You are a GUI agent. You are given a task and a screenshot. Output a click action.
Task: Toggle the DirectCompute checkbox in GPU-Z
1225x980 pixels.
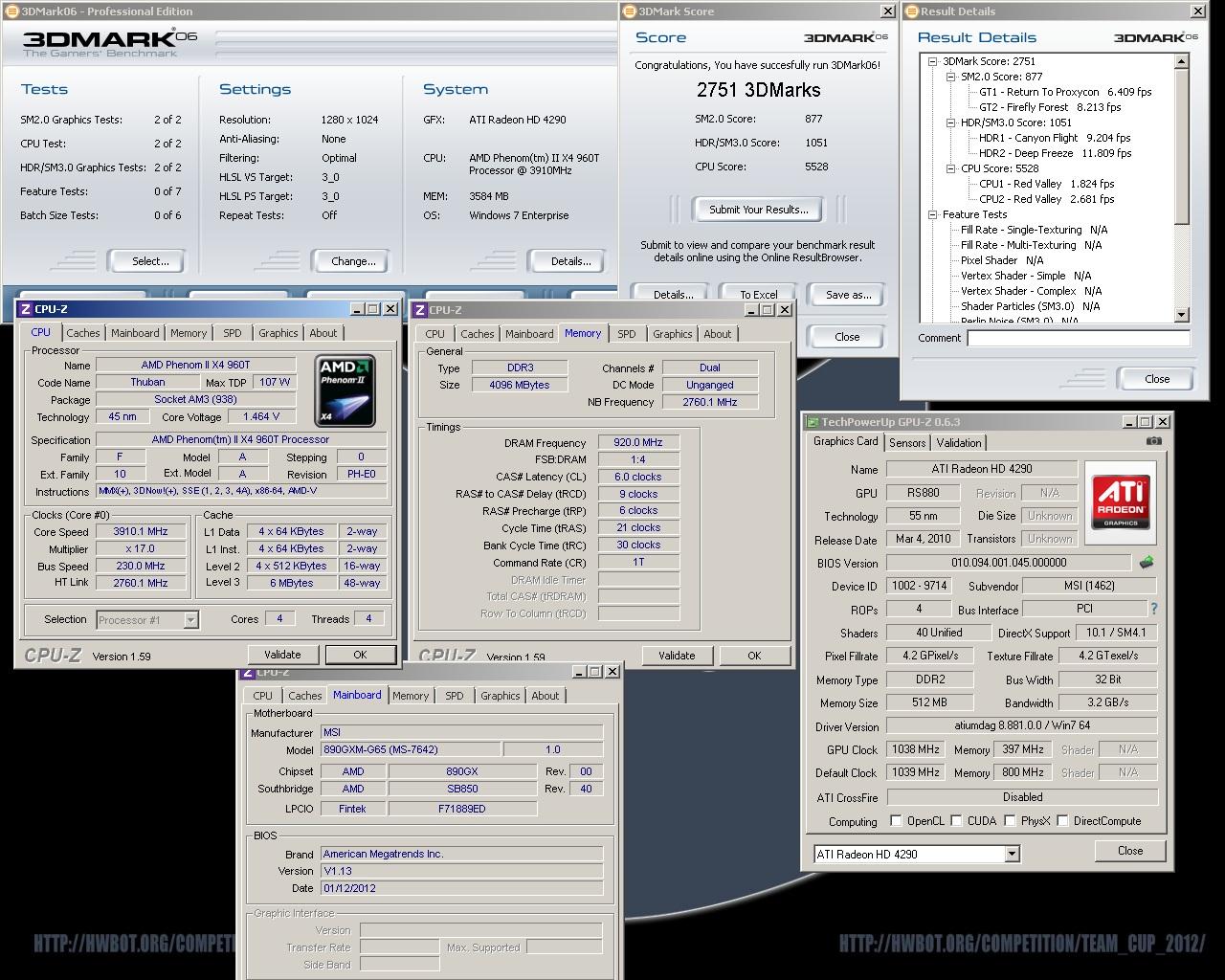pos(1062,820)
